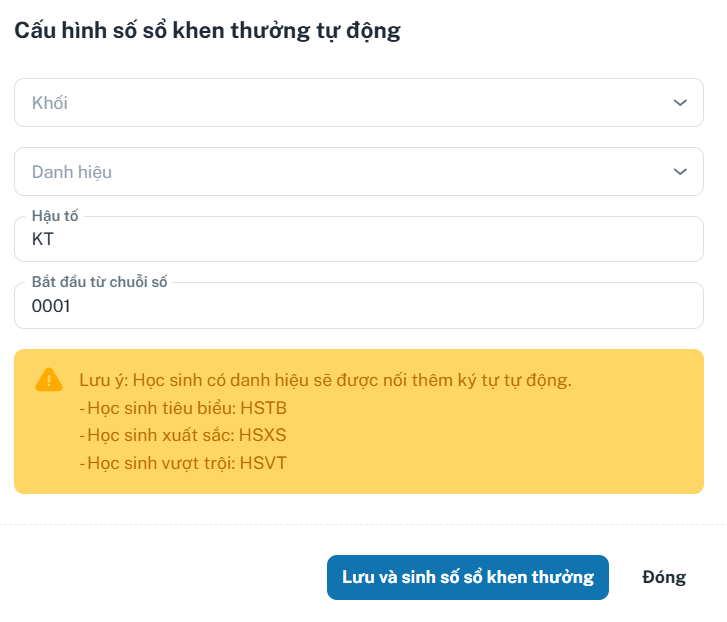This screenshot has width=727, height=622.
Task: Focus the Bắt đầu từ chuỗi số input
Action: [359, 306]
